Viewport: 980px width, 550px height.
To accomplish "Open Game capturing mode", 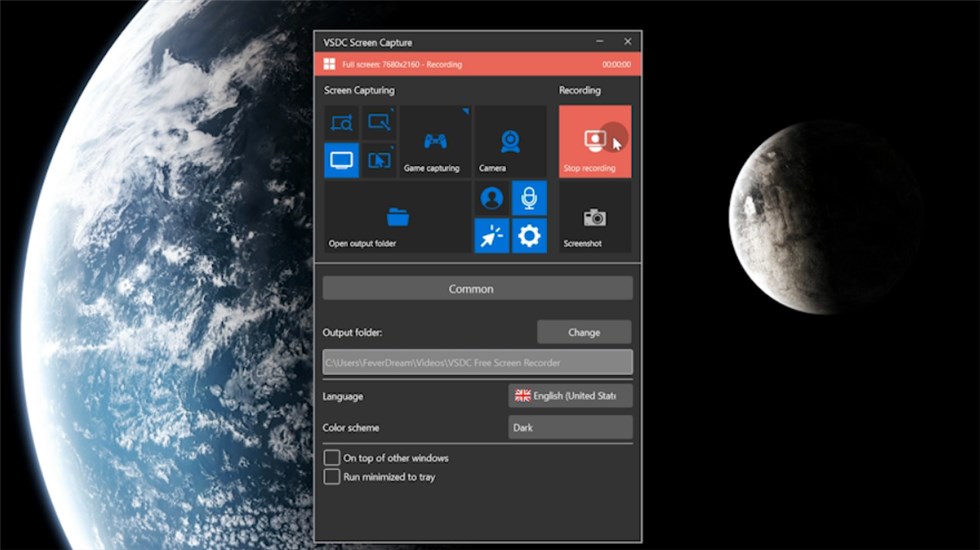I will click(x=435, y=141).
